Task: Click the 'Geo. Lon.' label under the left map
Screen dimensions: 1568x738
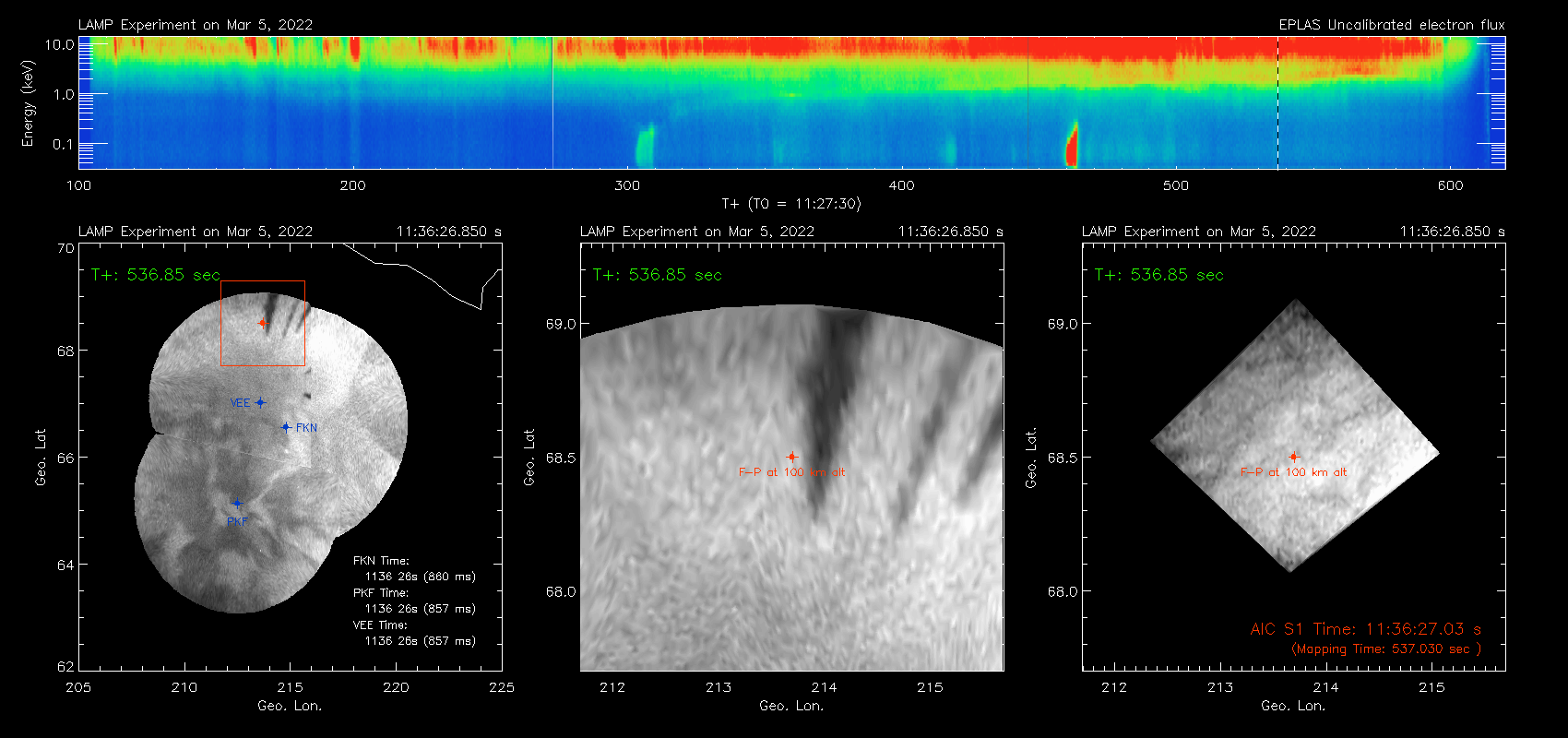Action: tap(290, 706)
